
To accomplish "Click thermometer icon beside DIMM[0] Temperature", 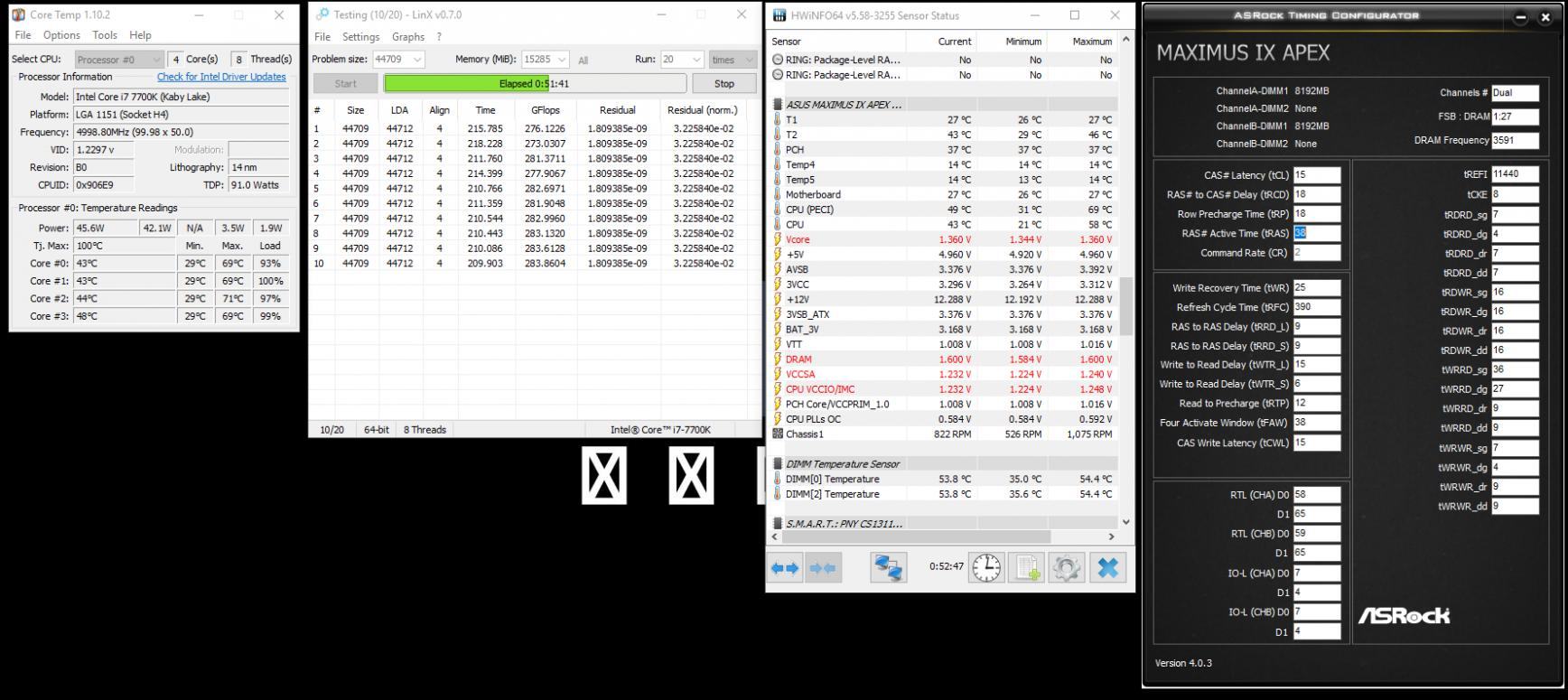I will pyautogui.click(x=778, y=479).
